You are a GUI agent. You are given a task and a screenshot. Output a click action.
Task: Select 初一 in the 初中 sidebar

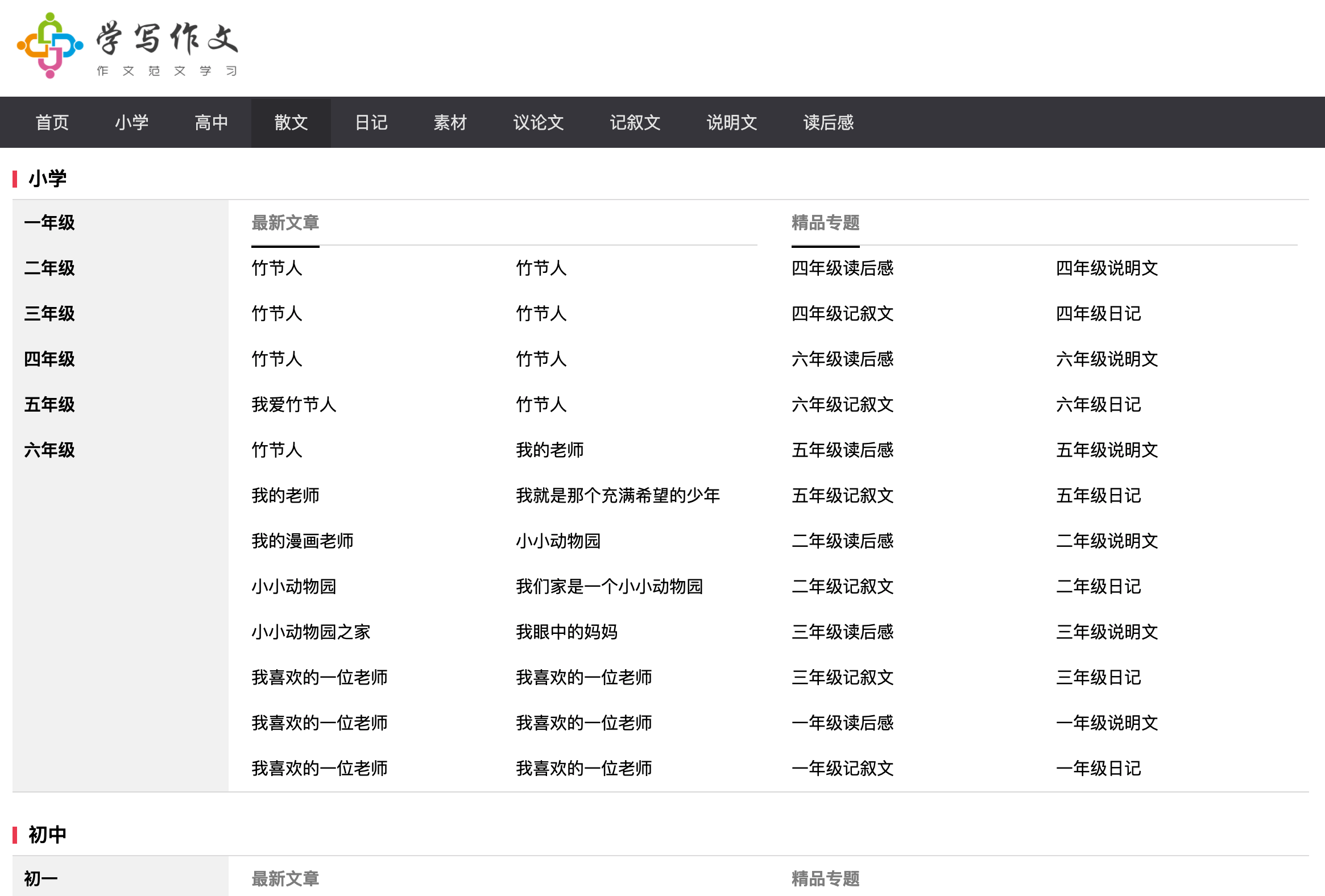41,879
